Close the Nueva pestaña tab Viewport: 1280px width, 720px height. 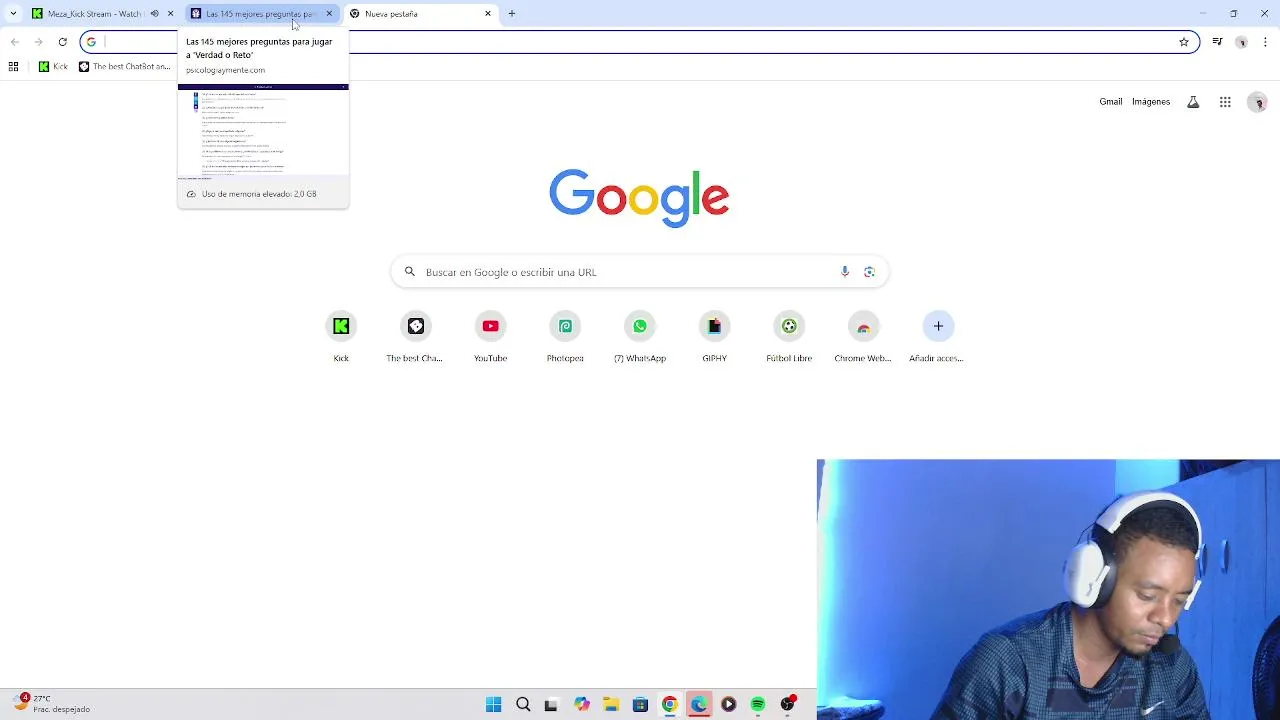coord(488,14)
